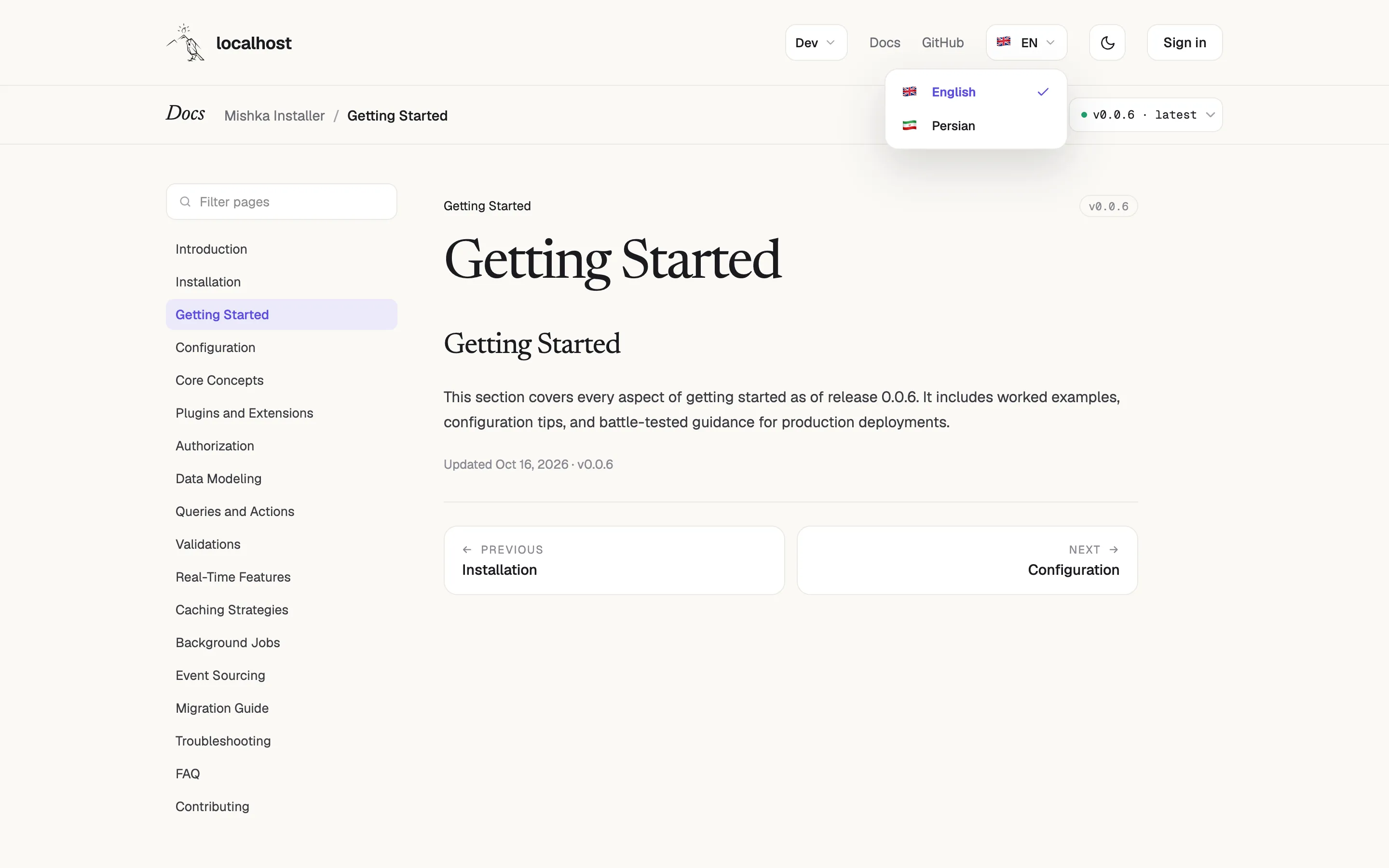Open Core Concepts in the sidebar
This screenshot has height=868, width=1389.
281,380
